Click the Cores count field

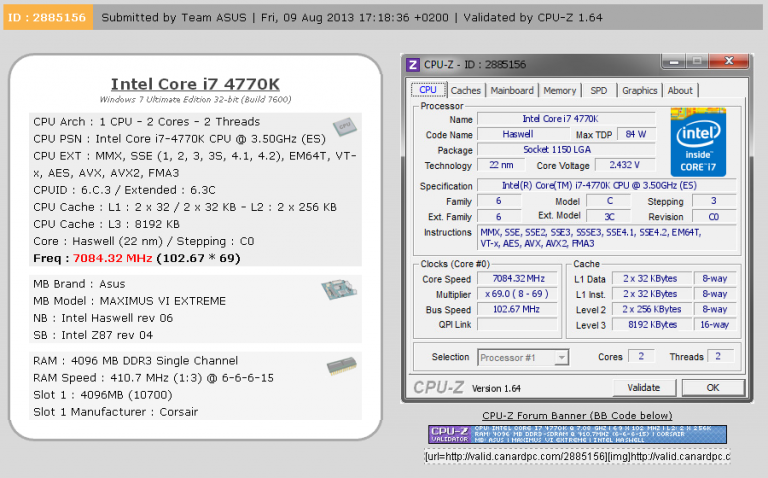(641, 357)
